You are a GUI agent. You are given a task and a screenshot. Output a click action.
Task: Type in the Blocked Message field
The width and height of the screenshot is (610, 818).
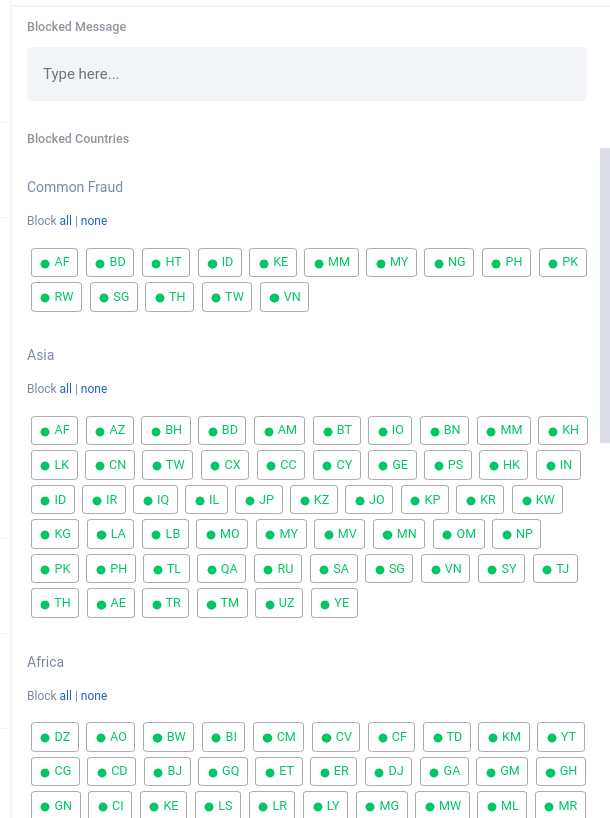(x=306, y=74)
